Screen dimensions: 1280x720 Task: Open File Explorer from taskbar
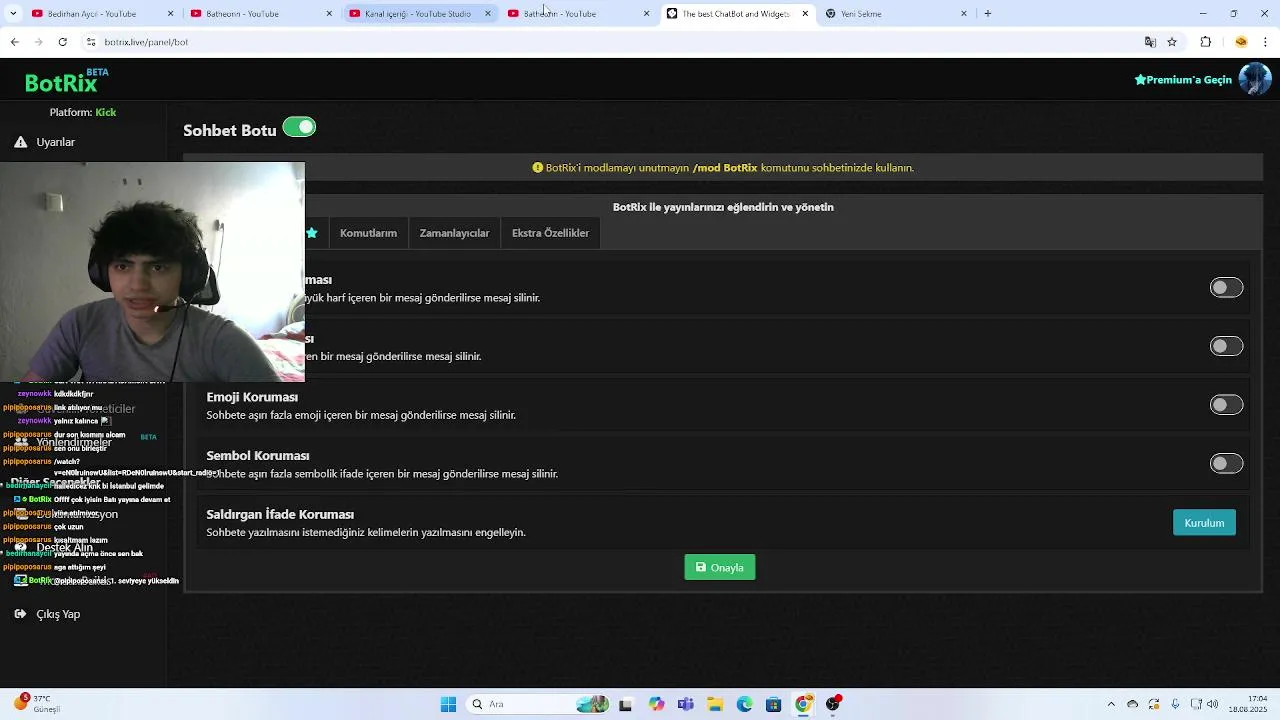coord(715,704)
